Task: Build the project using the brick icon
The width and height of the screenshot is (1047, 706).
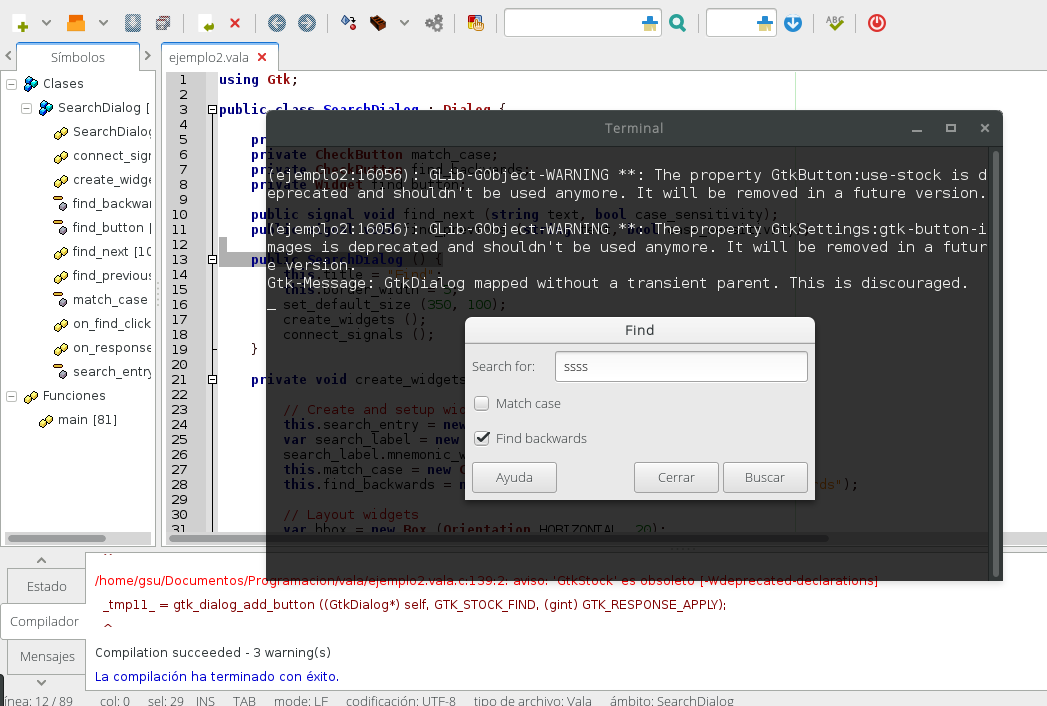Action: [x=376, y=22]
